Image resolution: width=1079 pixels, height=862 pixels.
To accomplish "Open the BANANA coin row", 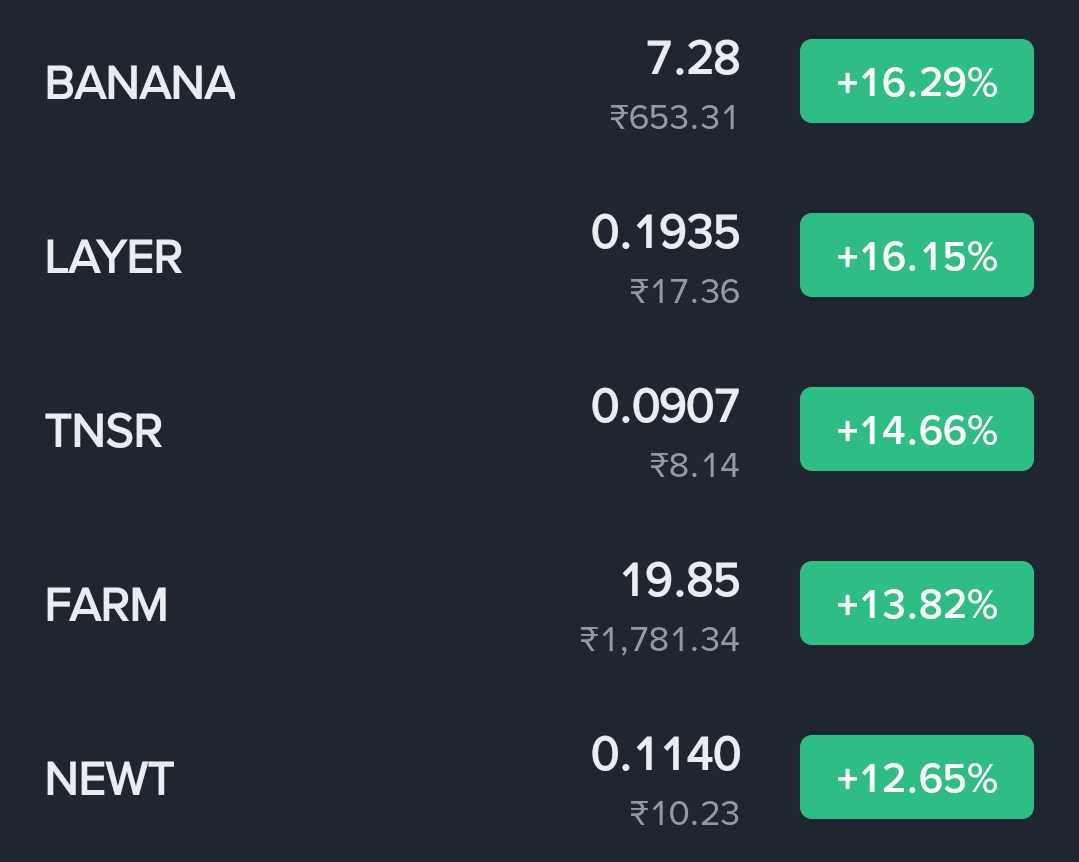I will (540, 83).
